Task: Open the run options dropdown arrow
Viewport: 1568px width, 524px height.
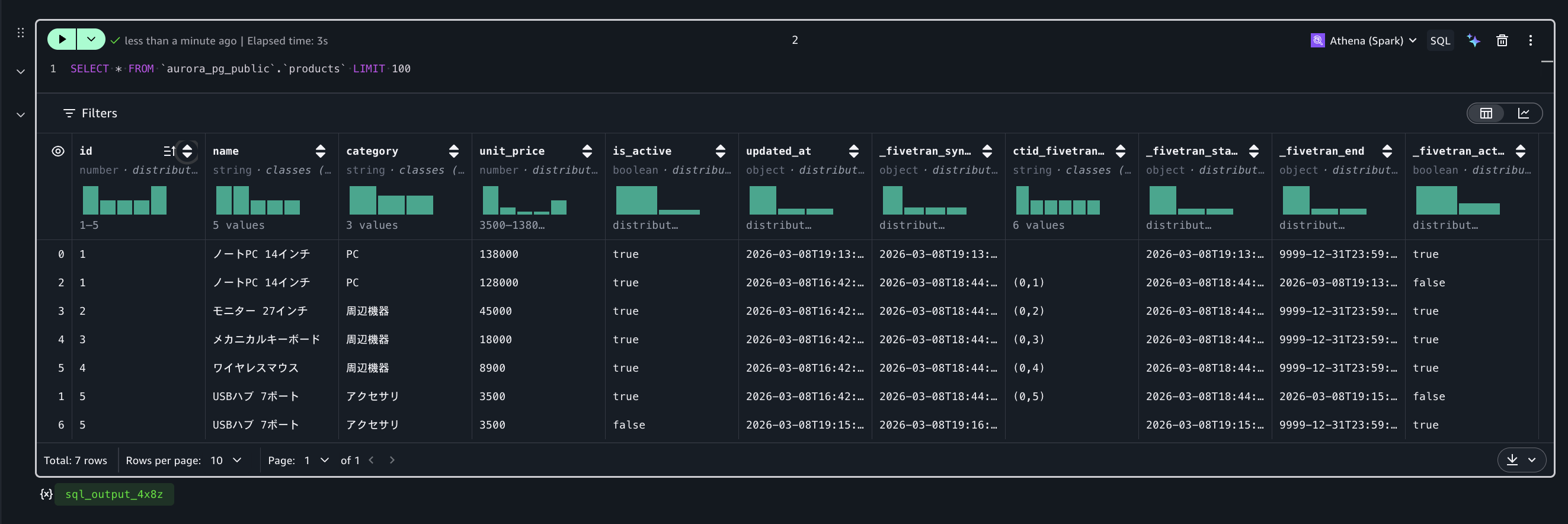Action: coord(91,40)
